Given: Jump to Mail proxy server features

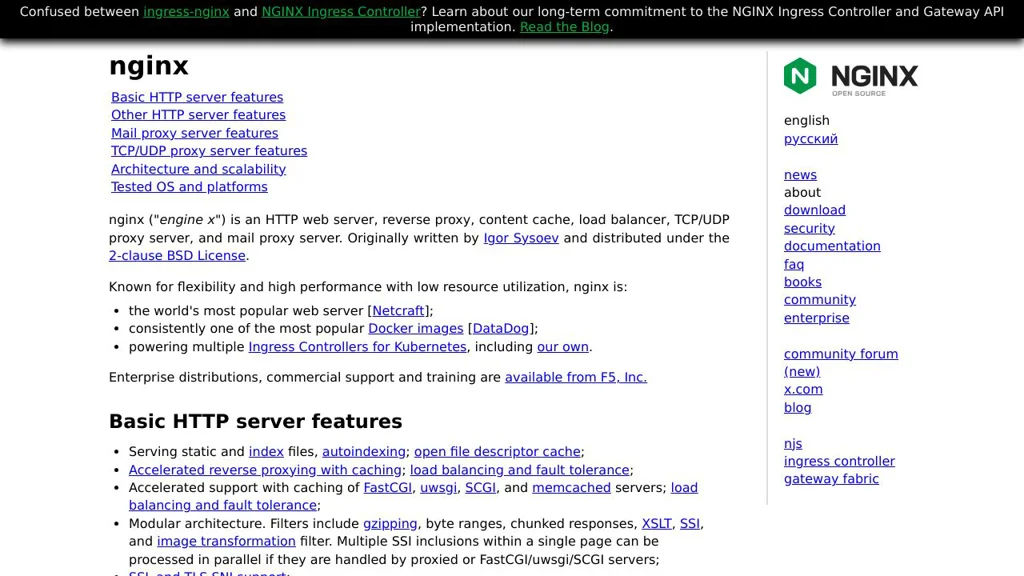Looking at the screenshot, I should (x=195, y=133).
